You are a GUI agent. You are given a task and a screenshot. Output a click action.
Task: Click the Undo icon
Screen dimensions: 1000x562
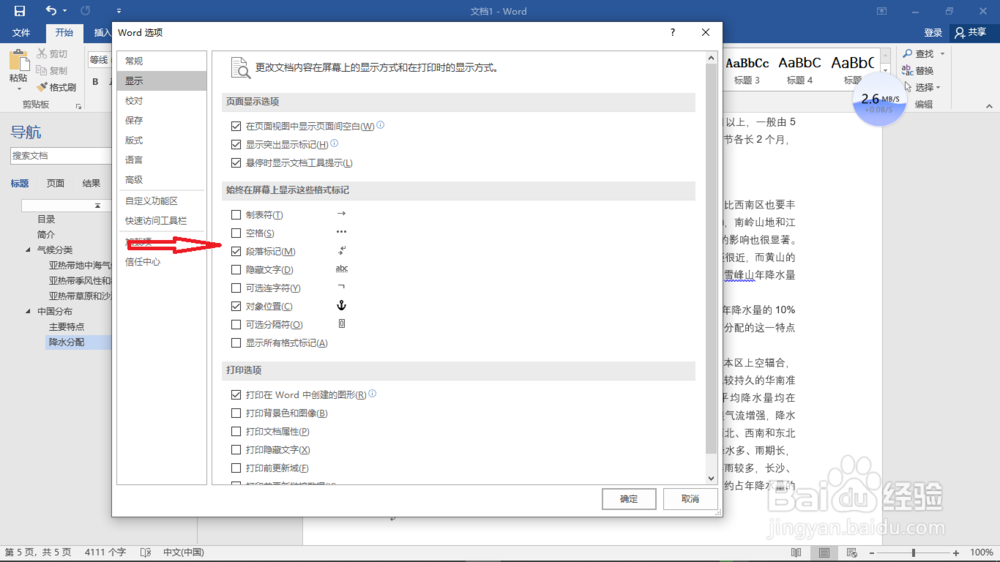click(x=50, y=11)
